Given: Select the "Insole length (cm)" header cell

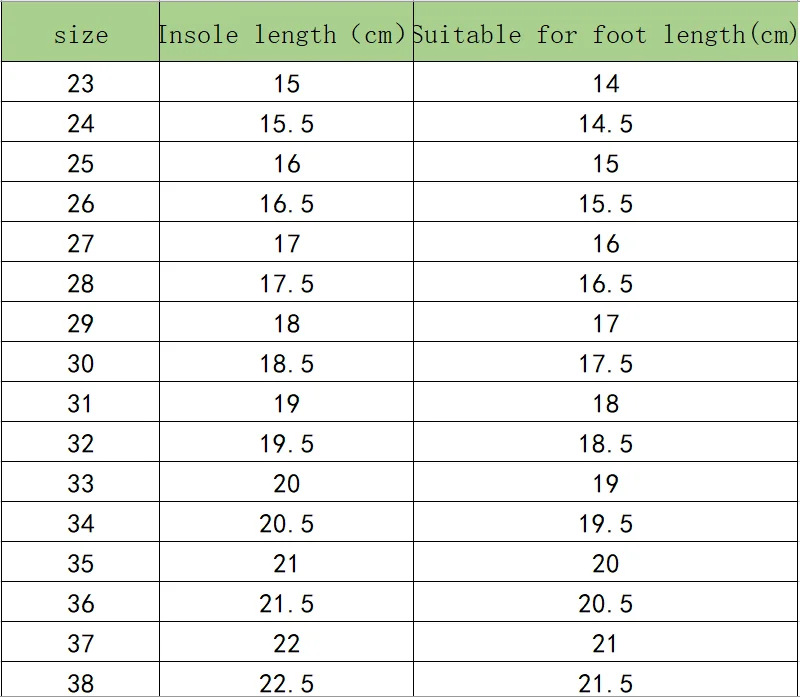Looking at the screenshot, I should (285, 35).
